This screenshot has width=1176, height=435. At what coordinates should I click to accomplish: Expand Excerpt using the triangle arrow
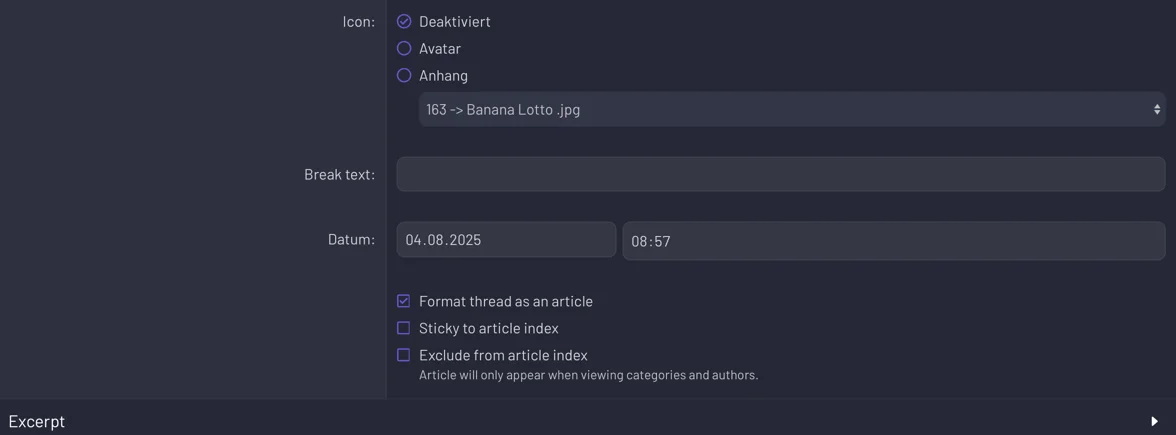coord(1155,422)
